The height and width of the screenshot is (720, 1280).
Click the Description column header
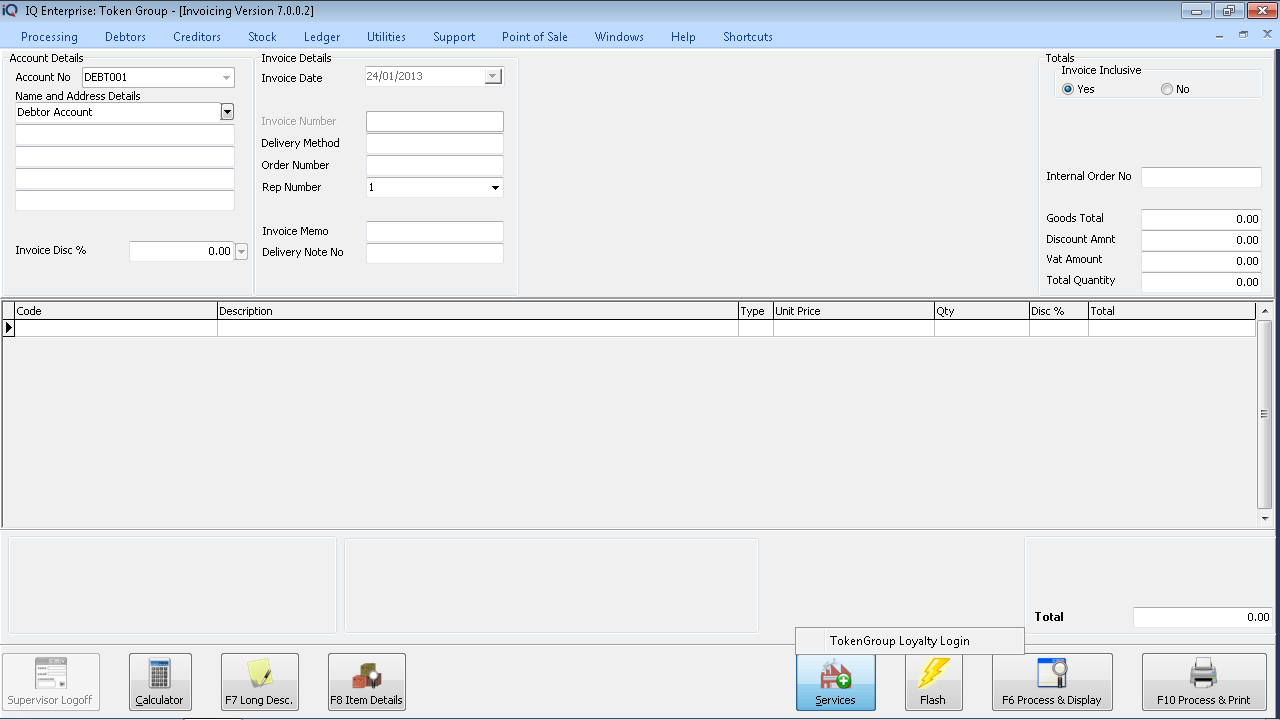[x=478, y=311]
